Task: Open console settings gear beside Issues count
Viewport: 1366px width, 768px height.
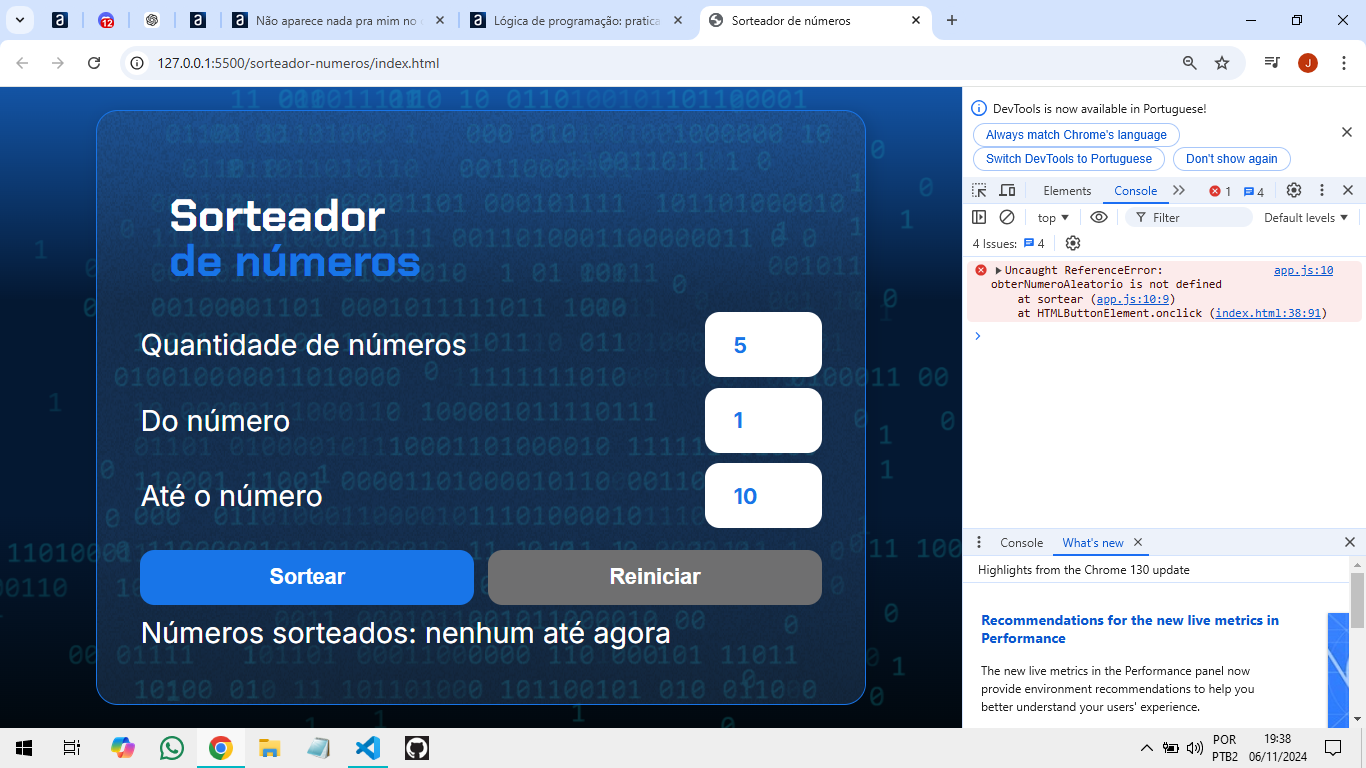Action: pyautogui.click(x=1073, y=243)
